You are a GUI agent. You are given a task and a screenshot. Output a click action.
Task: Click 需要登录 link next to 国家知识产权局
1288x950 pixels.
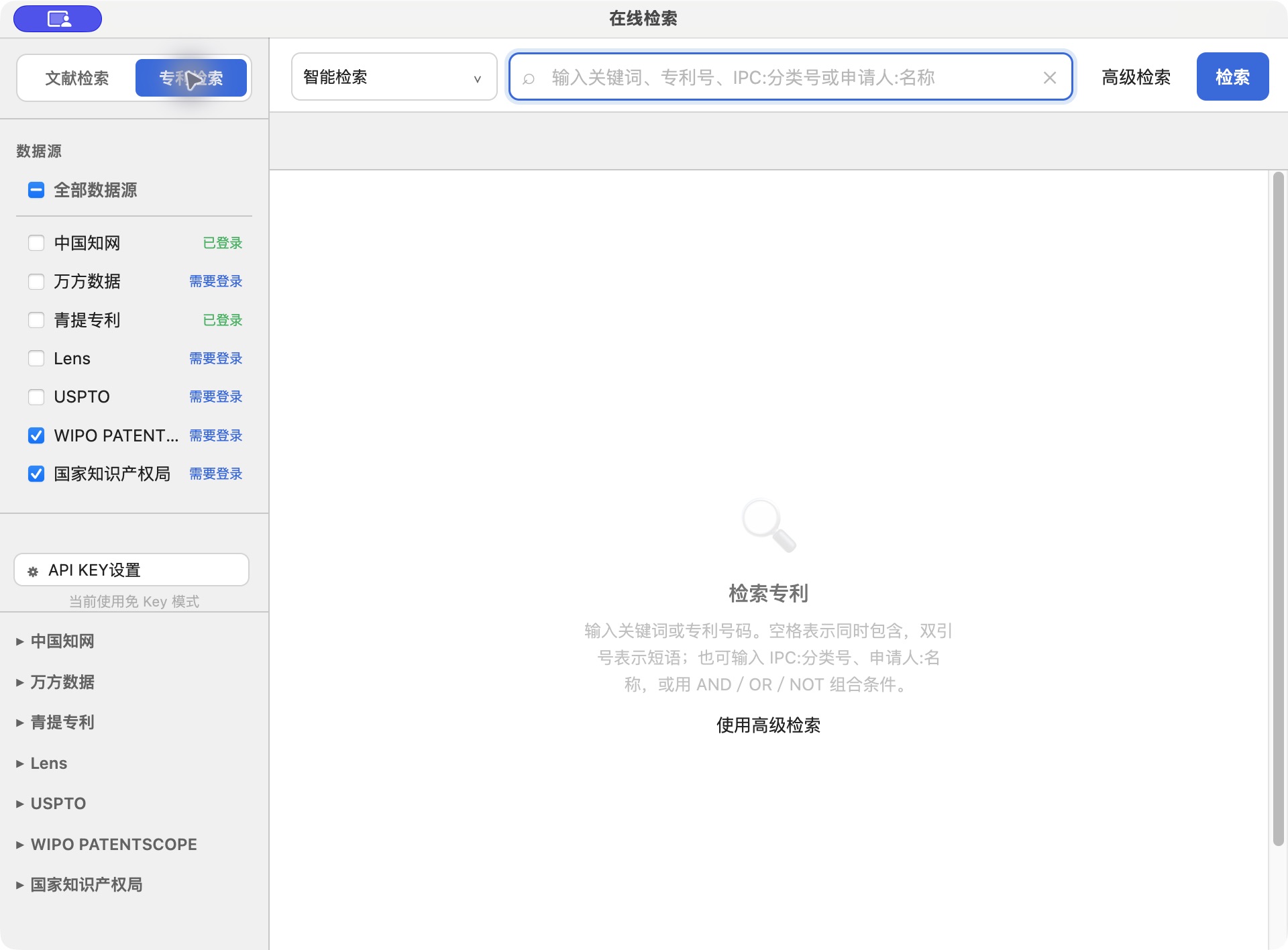click(215, 474)
